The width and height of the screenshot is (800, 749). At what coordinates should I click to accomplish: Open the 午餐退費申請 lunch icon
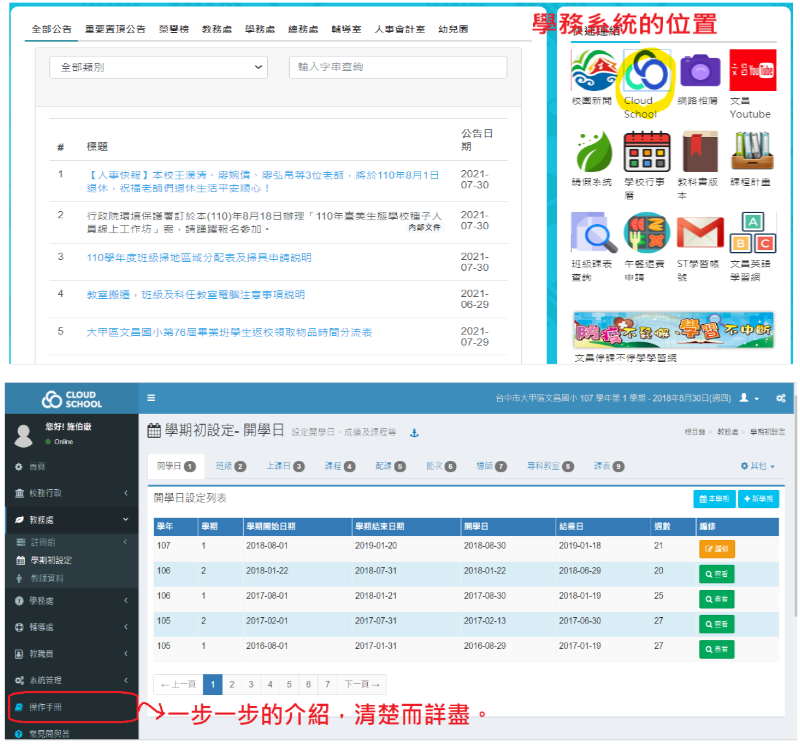coord(645,232)
